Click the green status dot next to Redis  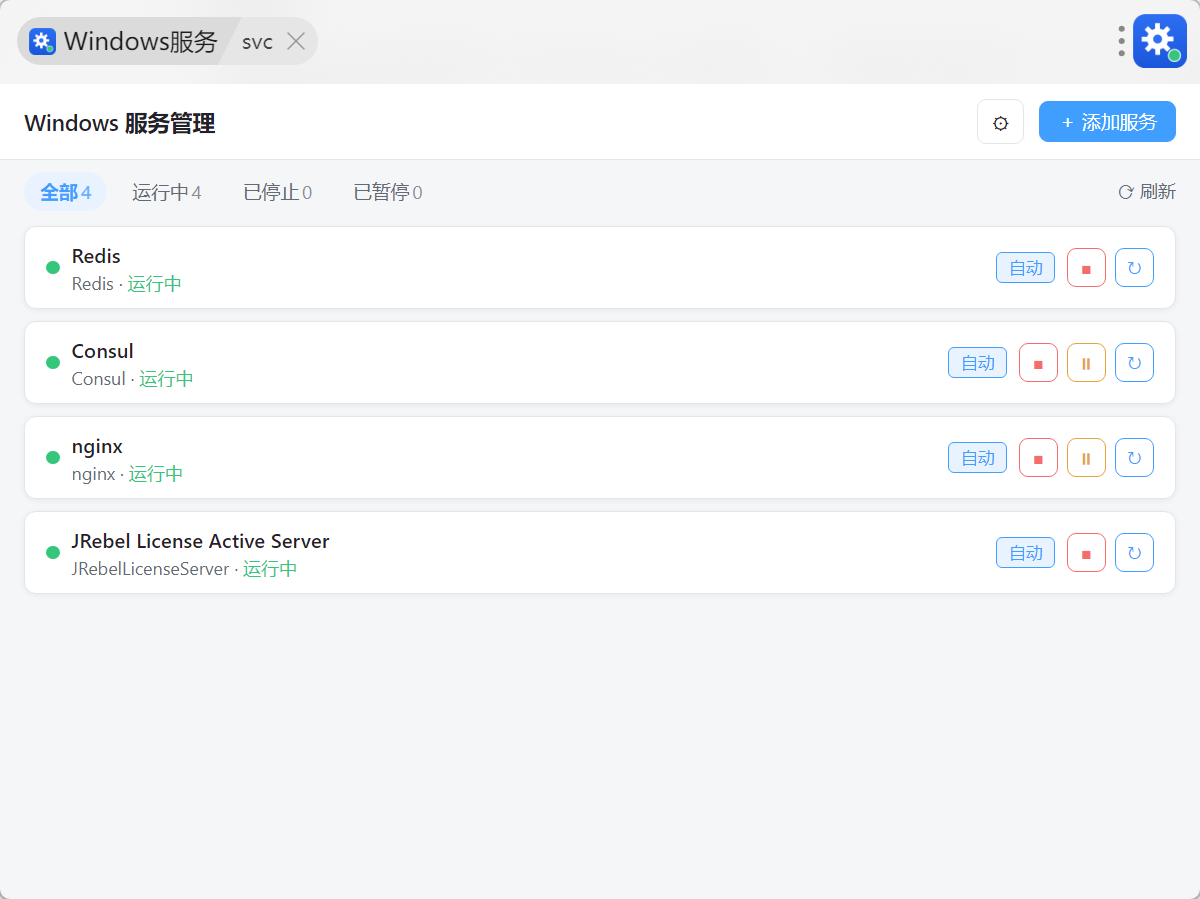53,267
